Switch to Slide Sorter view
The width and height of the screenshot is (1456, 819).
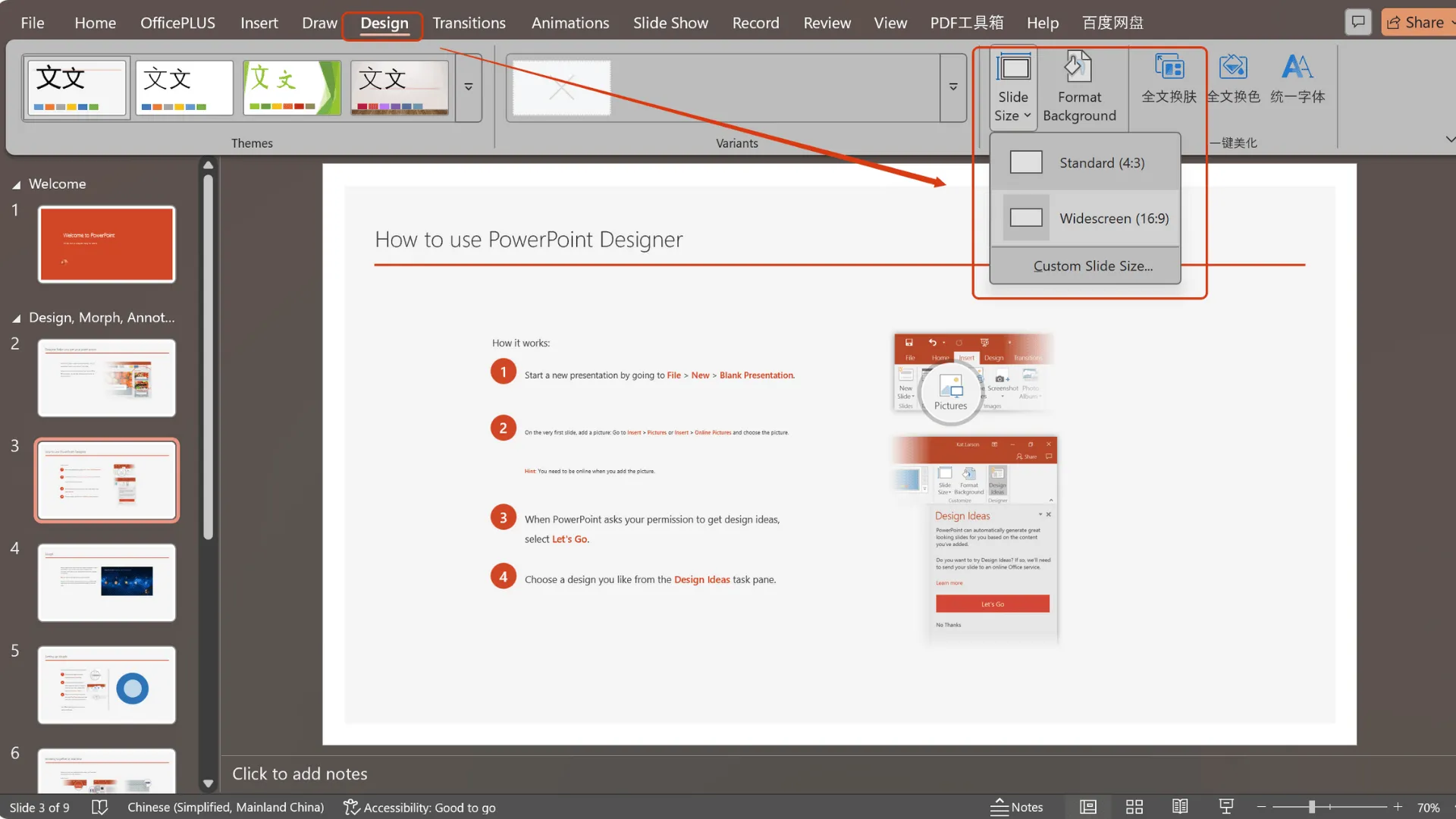click(x=1134, y=808)
